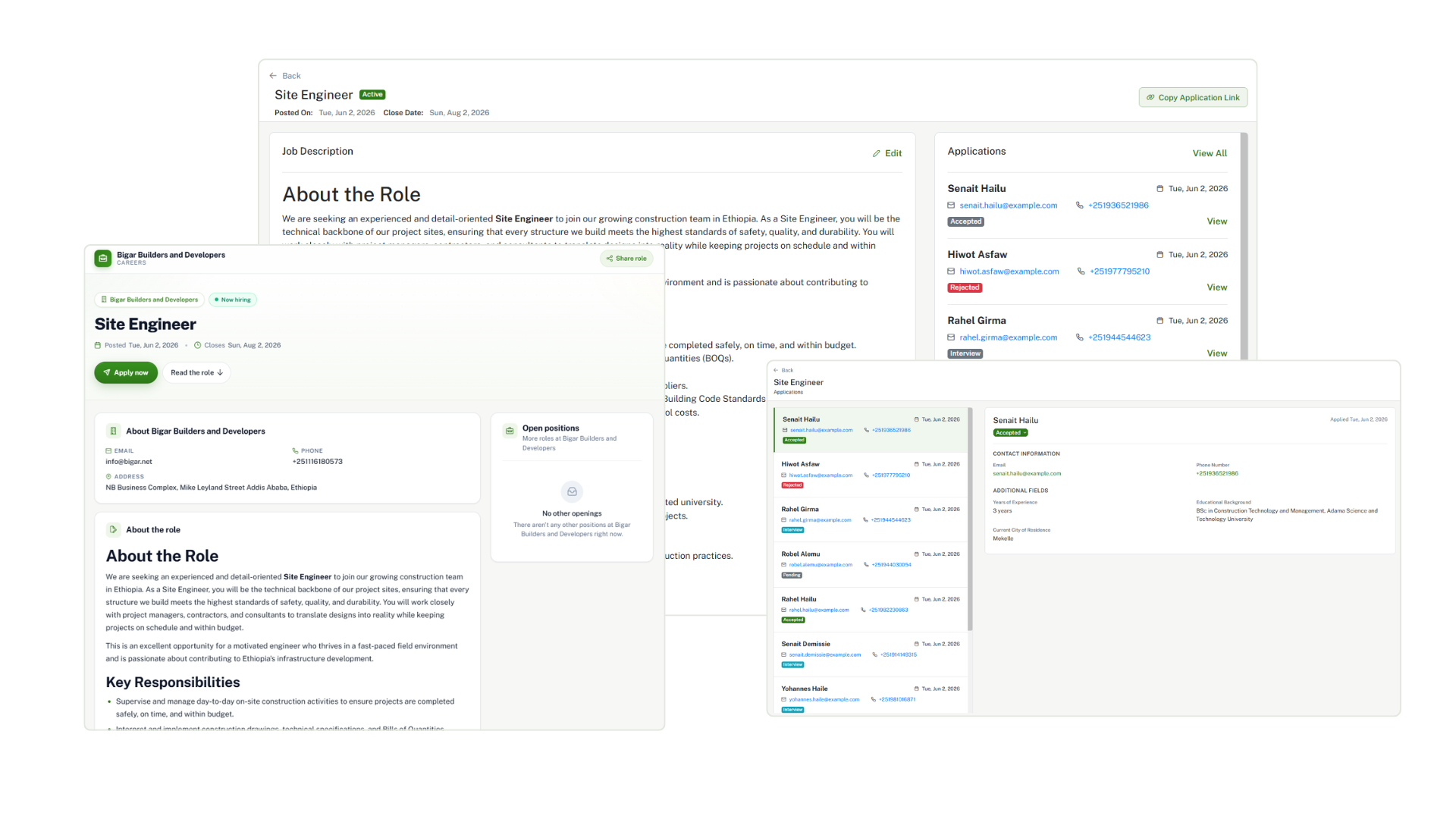
Task: Click rahel.girma@example.com email link in Applications
Action: pos(1008,337)
